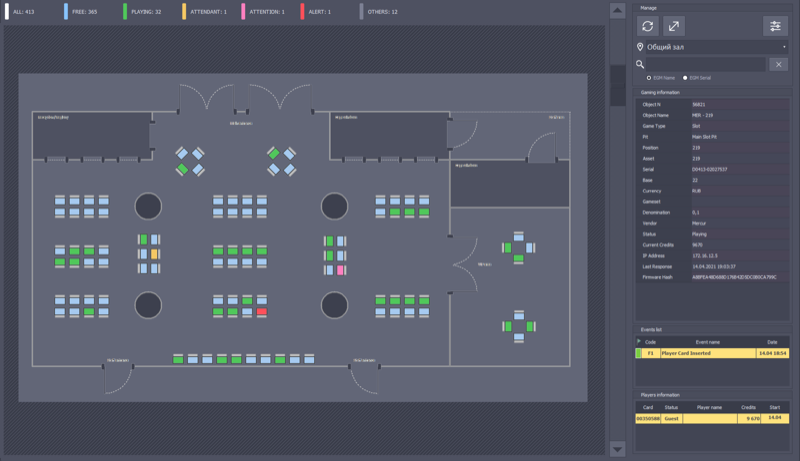Click the location pin icon beside hall name
Viewport: 800px width, 461px height.
point(640,46)
